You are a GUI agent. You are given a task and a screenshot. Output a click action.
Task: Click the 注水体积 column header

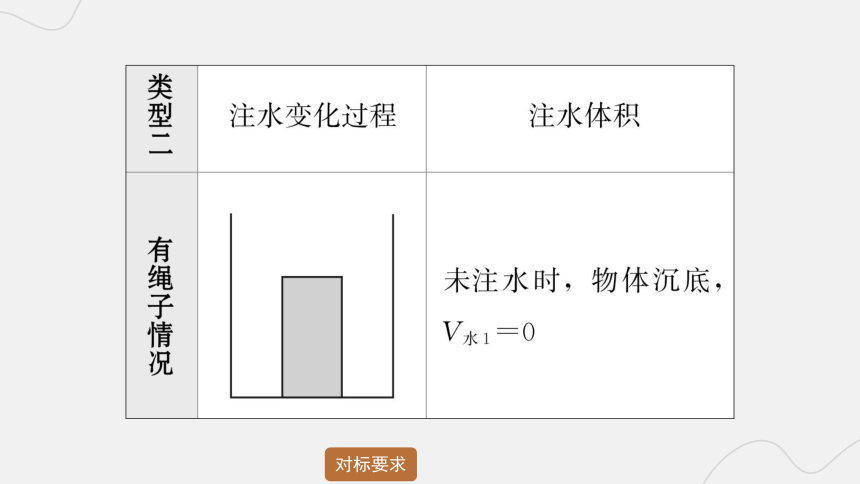tap(584, 116)
